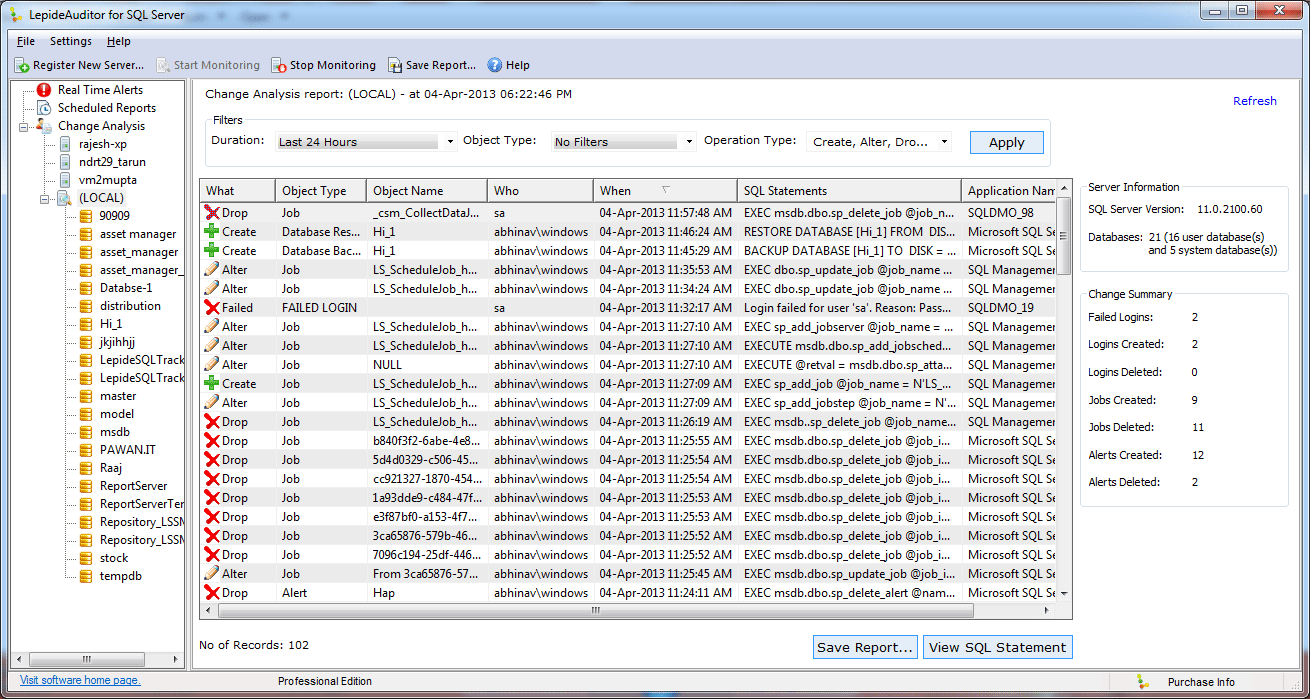Click the database icon beside tempdb
The image size is (1310, 699).
coord(86,576)
